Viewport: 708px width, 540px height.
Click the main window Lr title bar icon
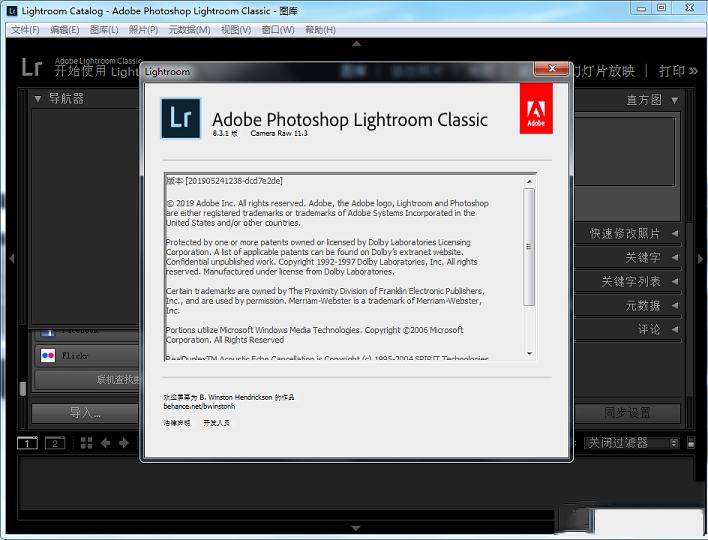(x=12, y=10)
